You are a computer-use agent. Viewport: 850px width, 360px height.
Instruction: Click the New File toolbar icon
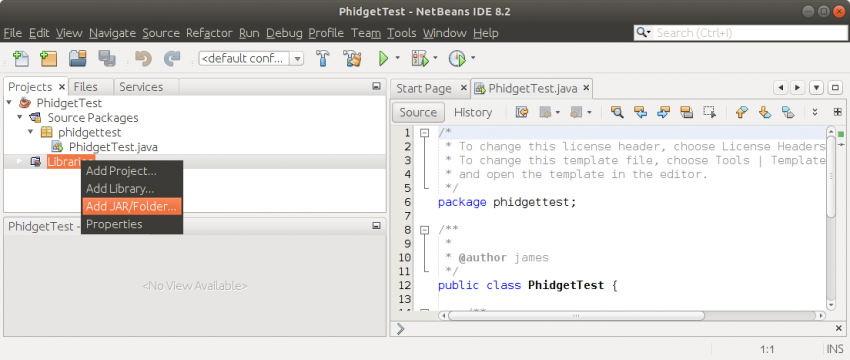(20, 58)
